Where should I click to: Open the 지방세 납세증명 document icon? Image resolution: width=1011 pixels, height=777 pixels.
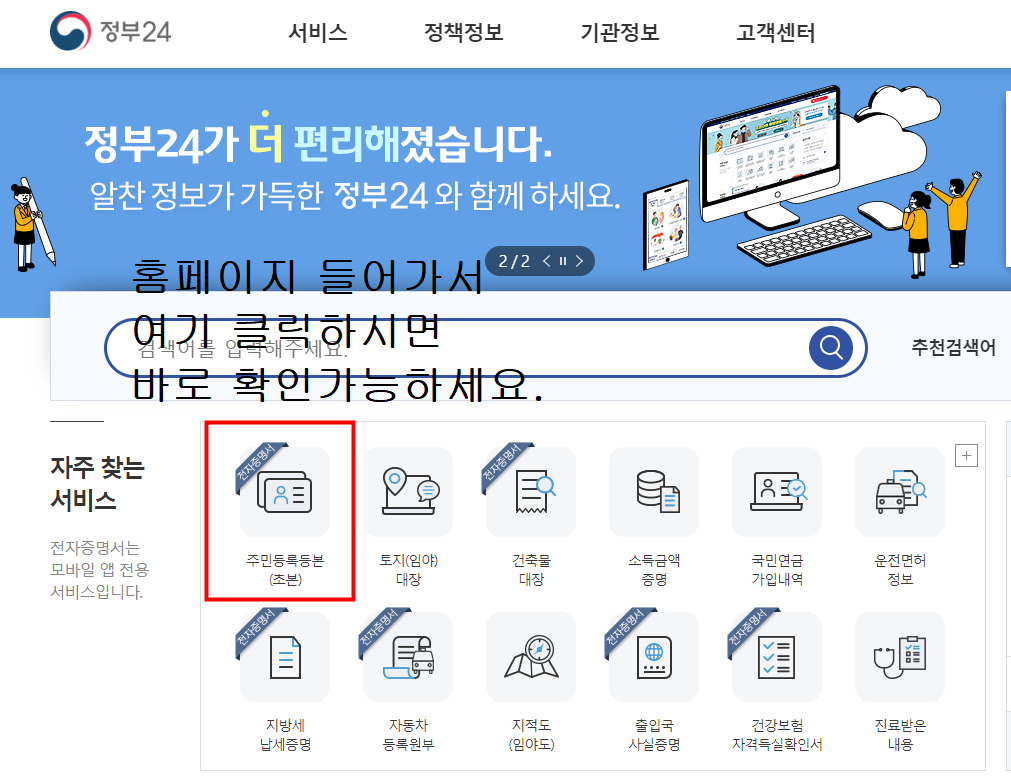pyautogui.click(x=285, y=657)
